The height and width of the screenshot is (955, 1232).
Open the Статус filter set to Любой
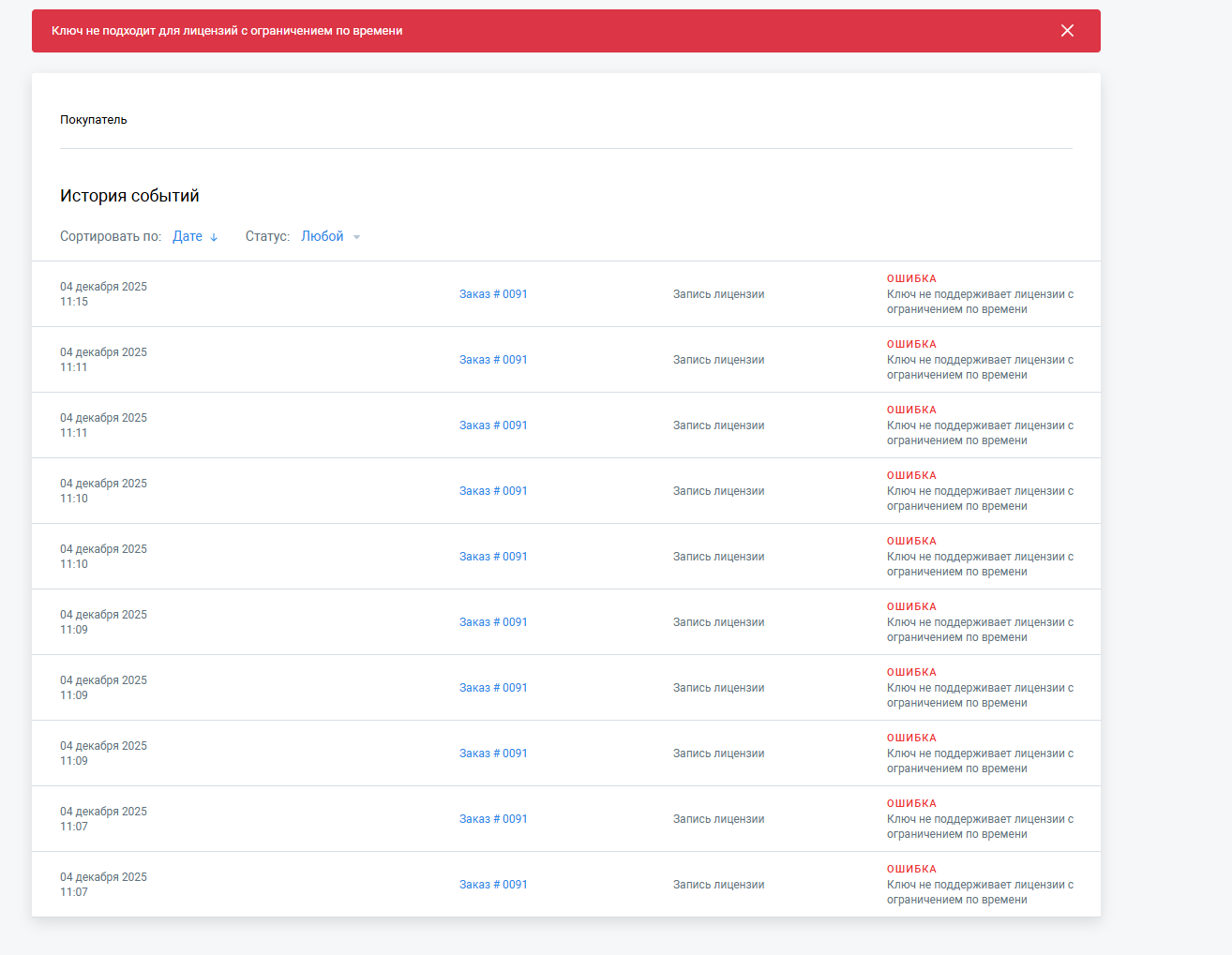pyautogui.click(x=323, y=236)
